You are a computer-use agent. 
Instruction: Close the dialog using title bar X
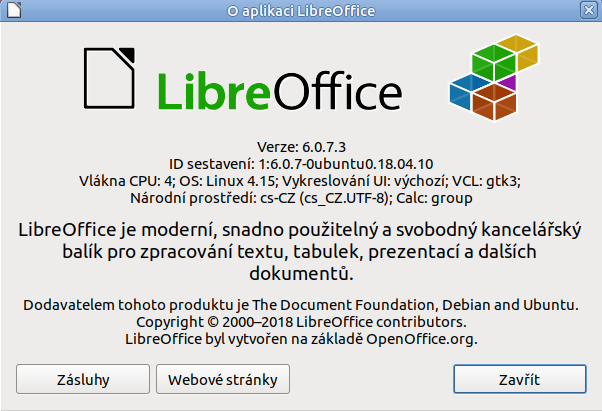pos(591,10)
